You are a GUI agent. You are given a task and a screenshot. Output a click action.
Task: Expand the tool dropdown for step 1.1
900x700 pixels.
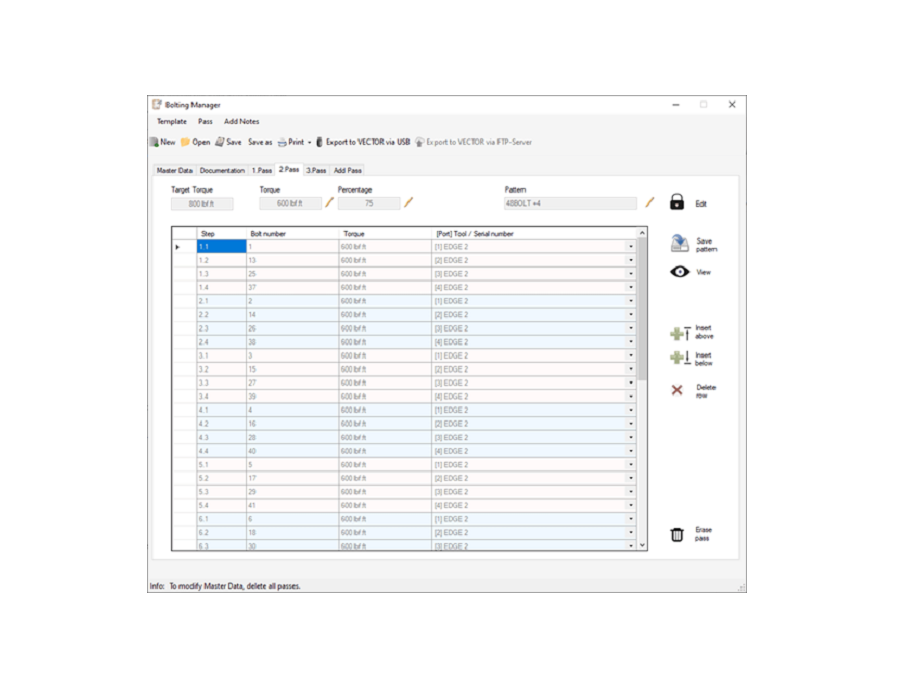click(630, 247)
